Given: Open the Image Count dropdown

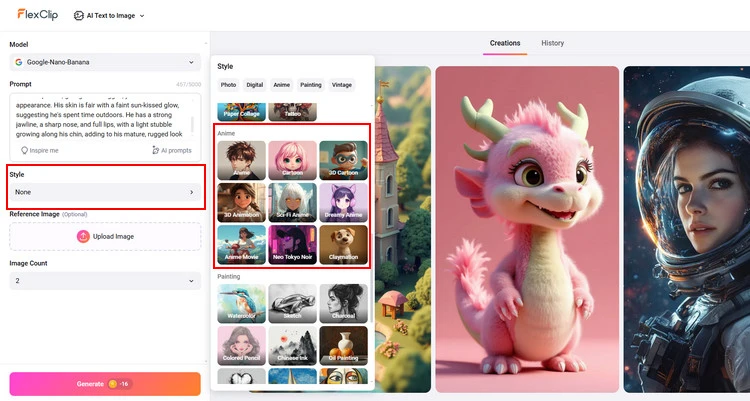Looking at the screenshot, I should pyautogui.click(x=105, y=282).
